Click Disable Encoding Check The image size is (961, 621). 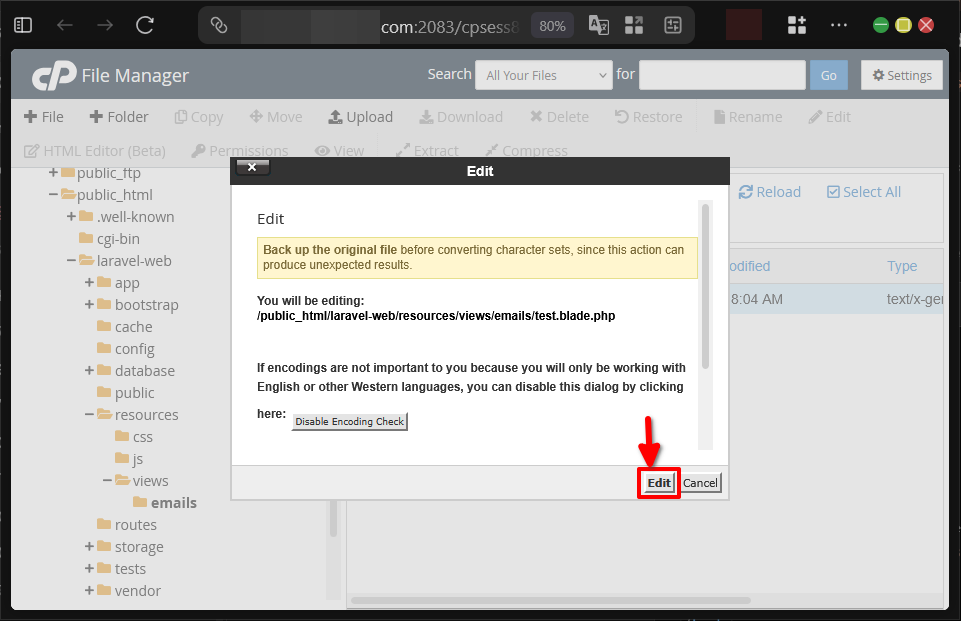tap(348, 421)
